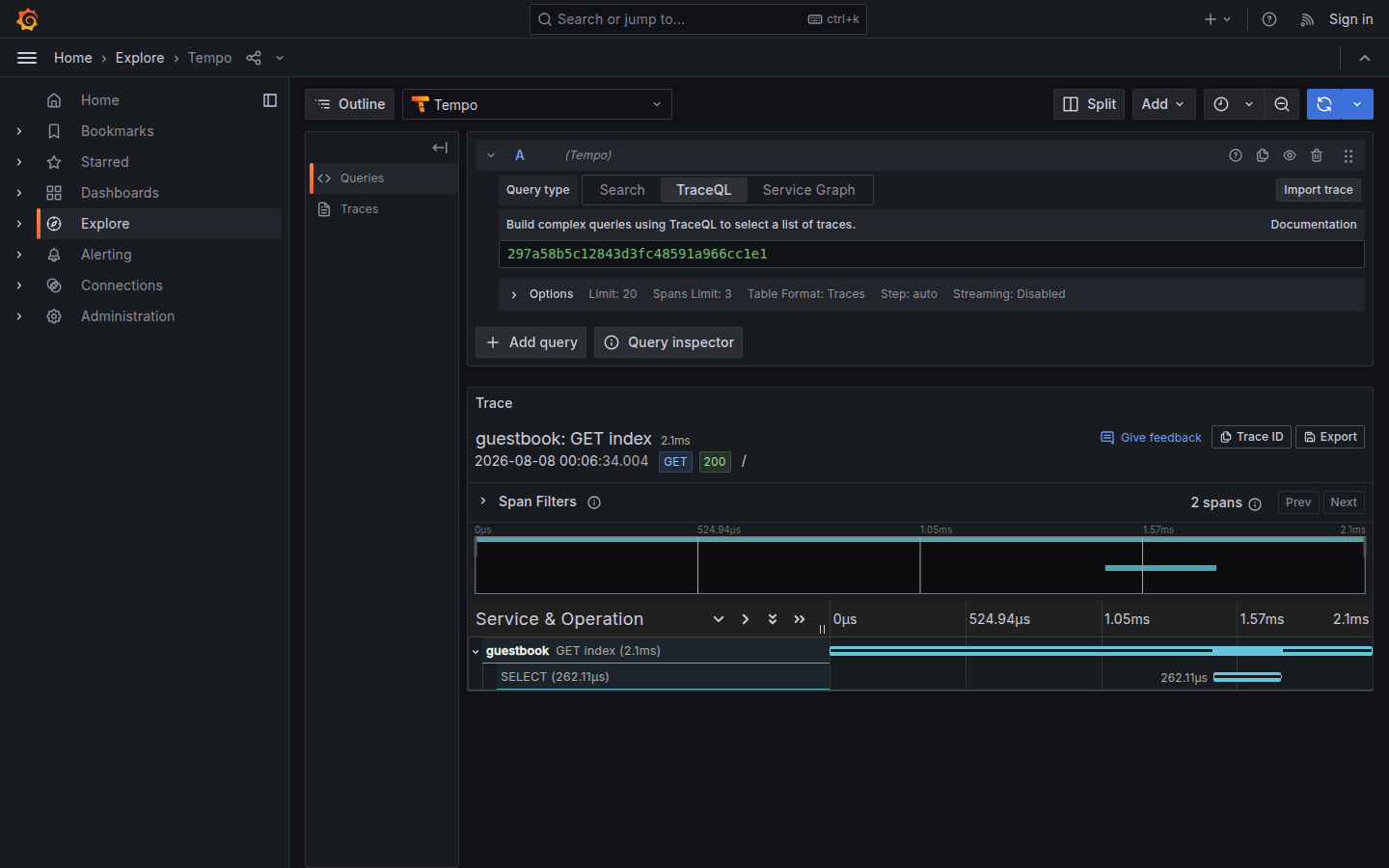
Task: Delete query A with the trash icon
Action: click(x=1317, y=155)
